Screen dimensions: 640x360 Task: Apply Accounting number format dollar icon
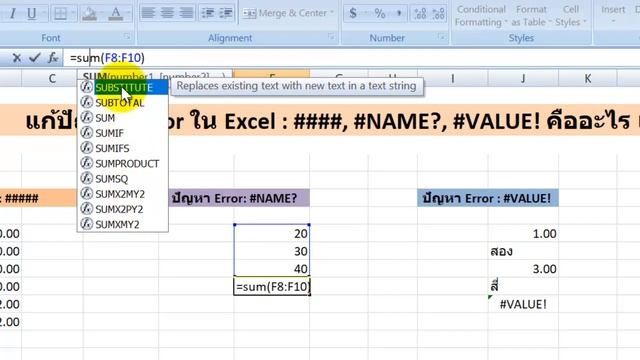[353, 13]
